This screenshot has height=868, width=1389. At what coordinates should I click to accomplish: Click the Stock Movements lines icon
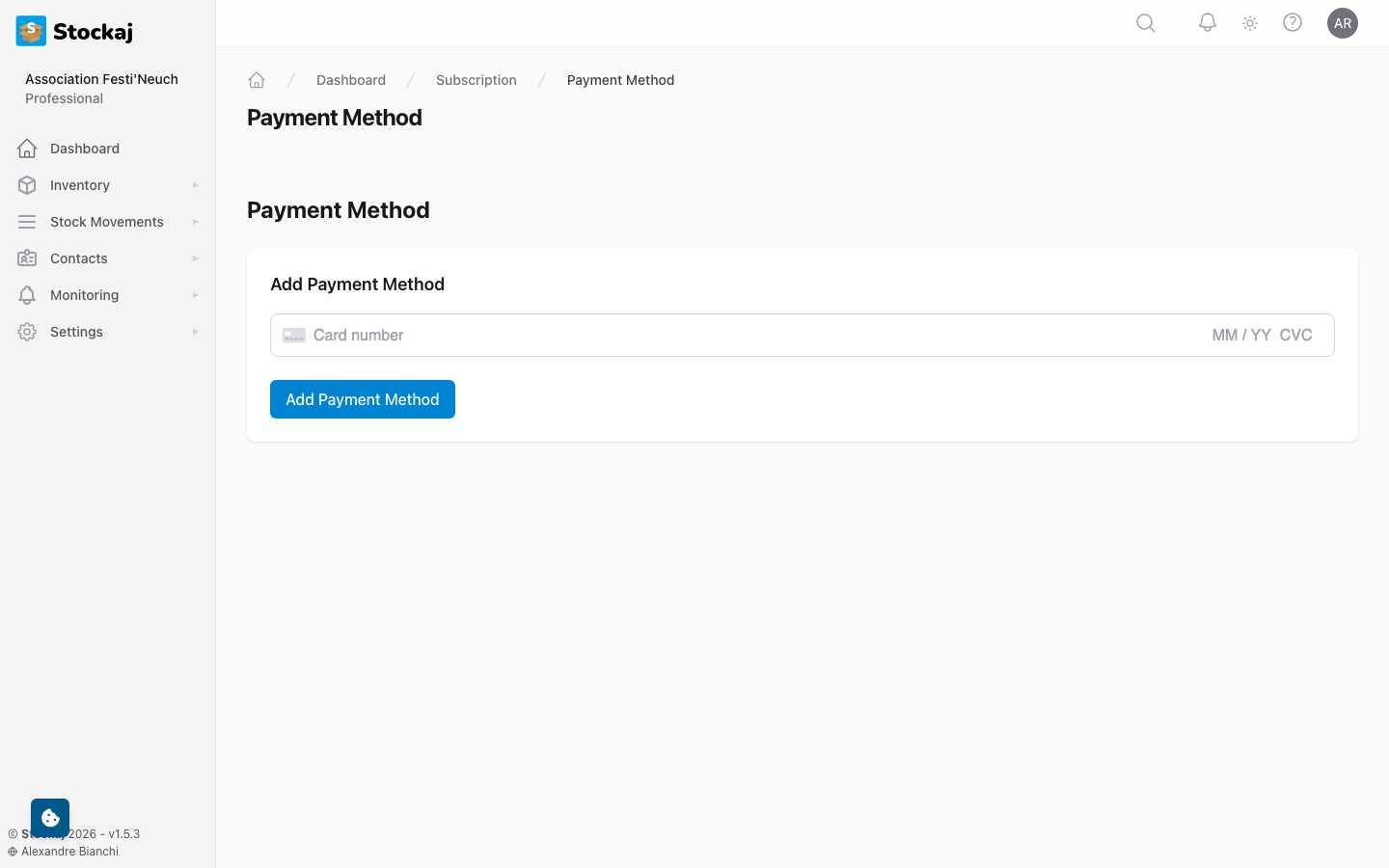(27, 222)
